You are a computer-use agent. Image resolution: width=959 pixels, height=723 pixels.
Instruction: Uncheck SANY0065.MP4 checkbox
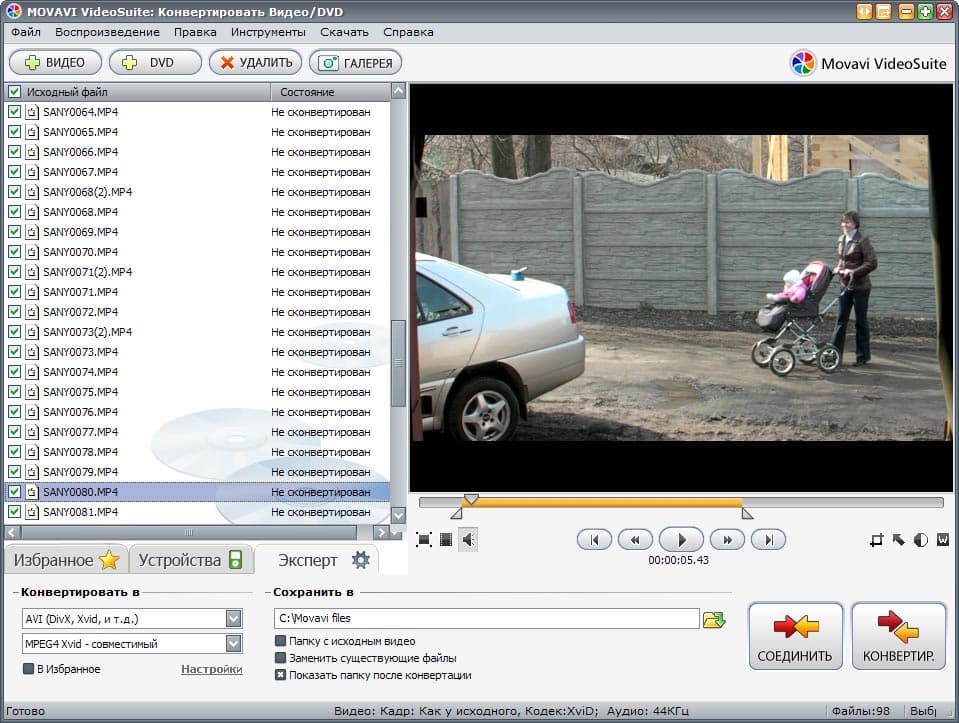coord(14,132)
